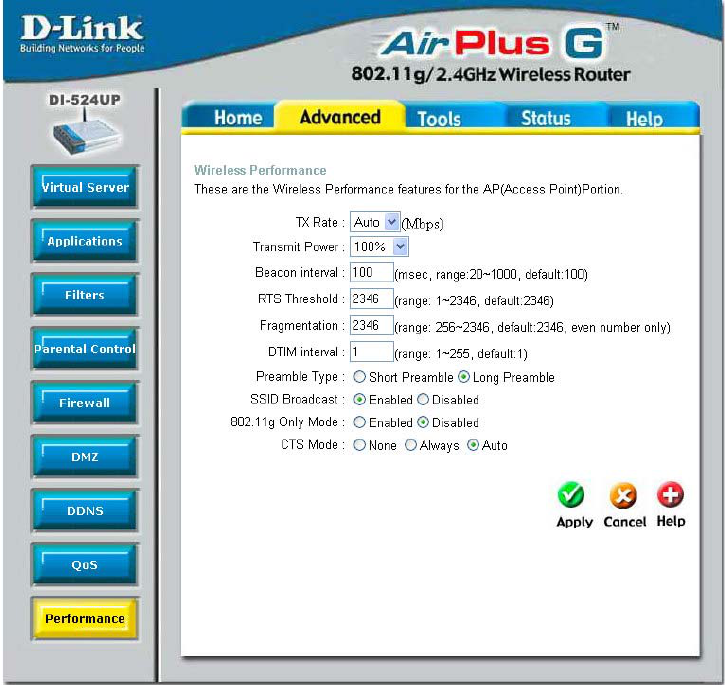Click the Beacon interval field
Viewport: 725px width, 685px height.
pos(372,272)
